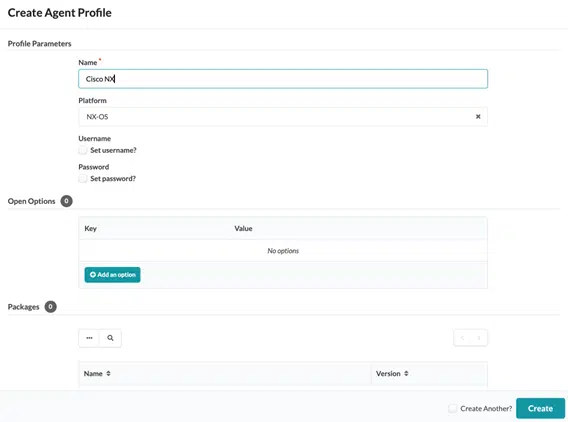Image resolution: width=568 pixels, height=422 pixels.
Task: Go to previous packages page
Action: coord(462,338)
